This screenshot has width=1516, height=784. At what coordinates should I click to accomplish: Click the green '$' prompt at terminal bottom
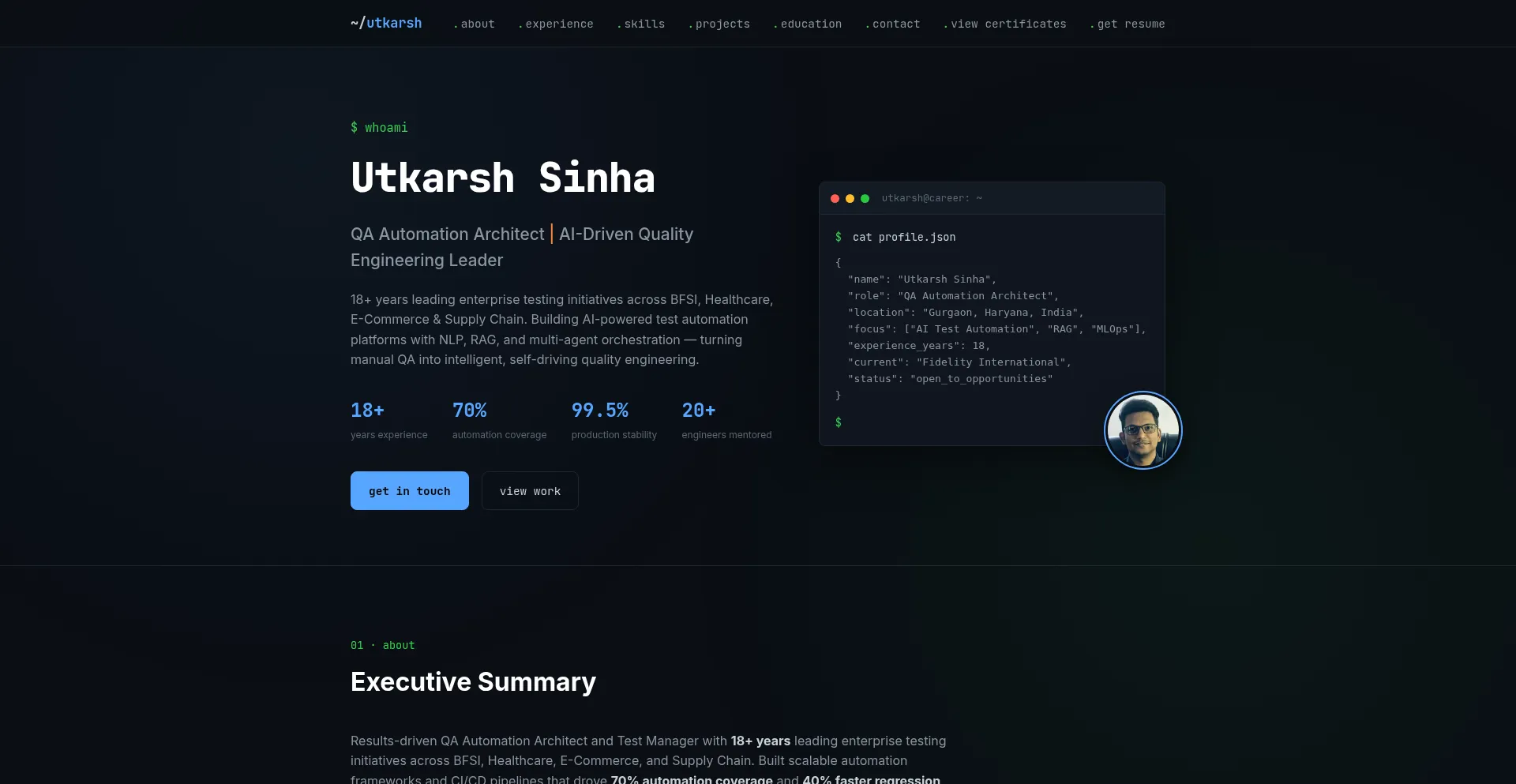coord(839,422)
